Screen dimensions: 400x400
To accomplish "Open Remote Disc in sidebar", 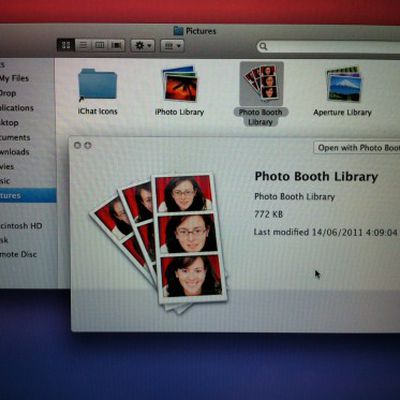I will click(18, 254).
